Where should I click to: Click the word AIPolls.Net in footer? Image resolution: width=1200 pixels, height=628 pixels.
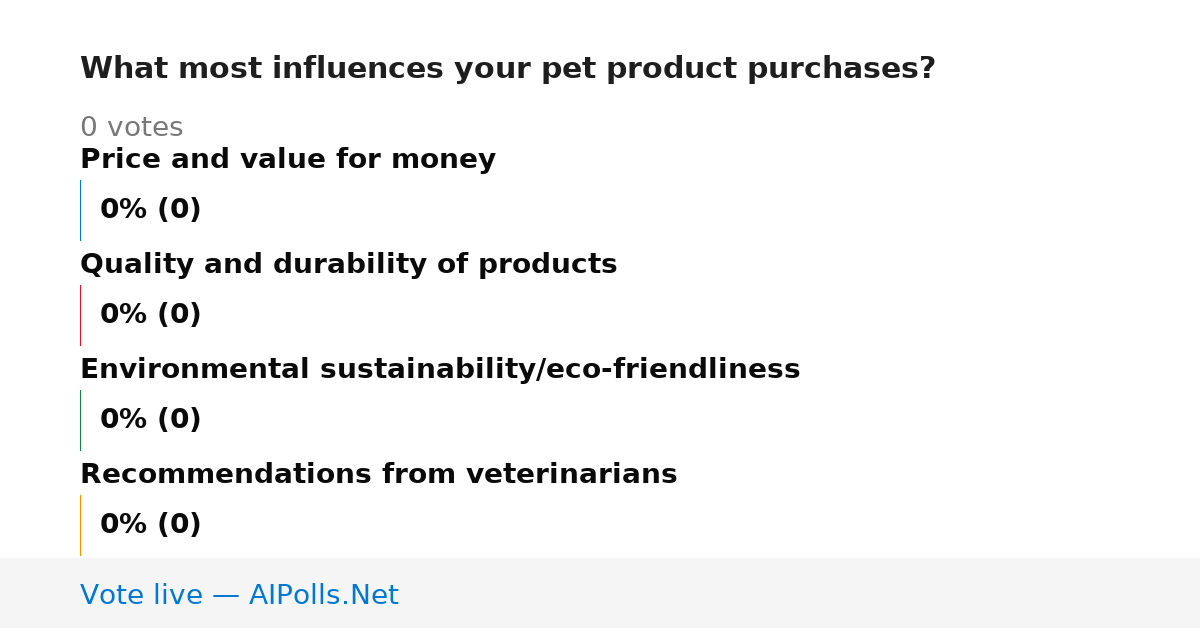pos(324,595)
